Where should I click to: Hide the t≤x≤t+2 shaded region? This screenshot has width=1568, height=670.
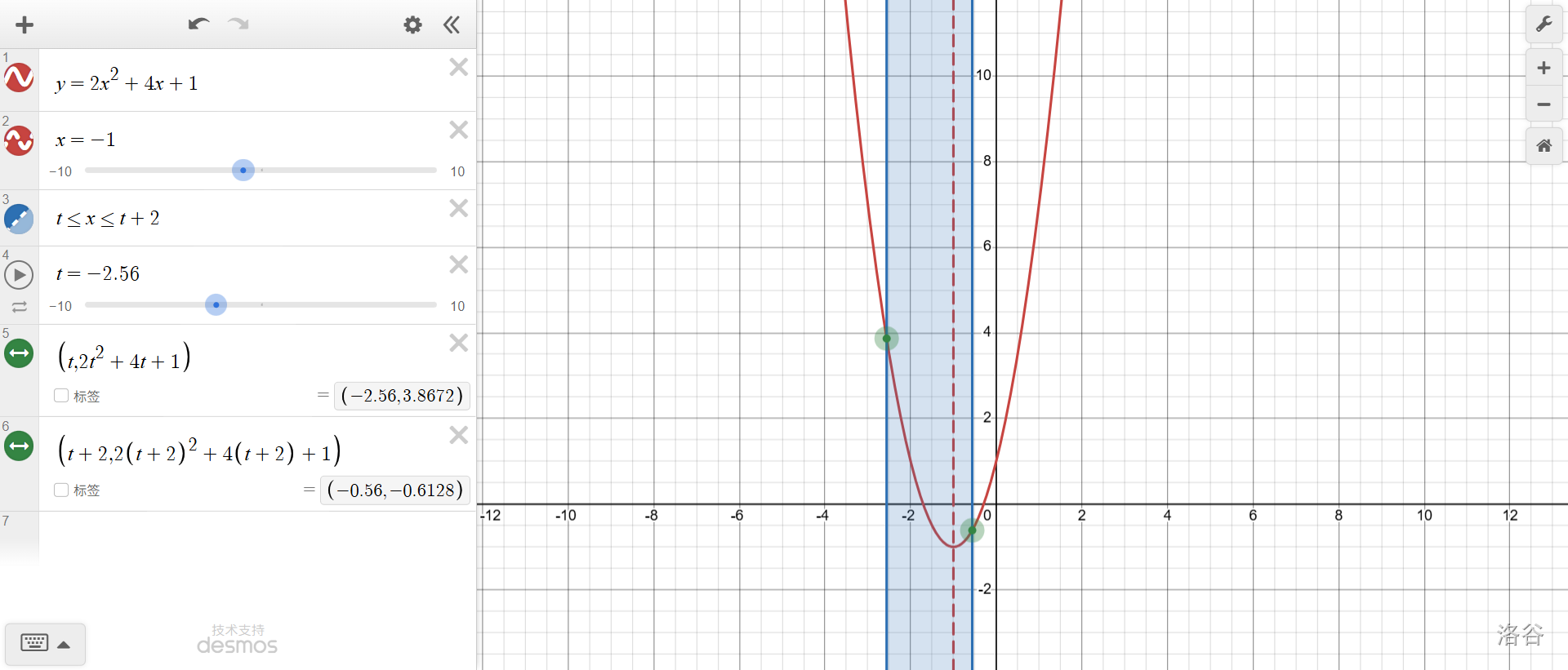(x=19, y=219)
